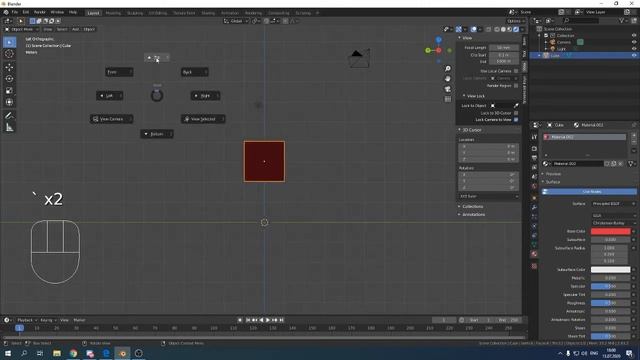
Task: Open the Object Mode dropdown
Action: click(x=22, y=29)
